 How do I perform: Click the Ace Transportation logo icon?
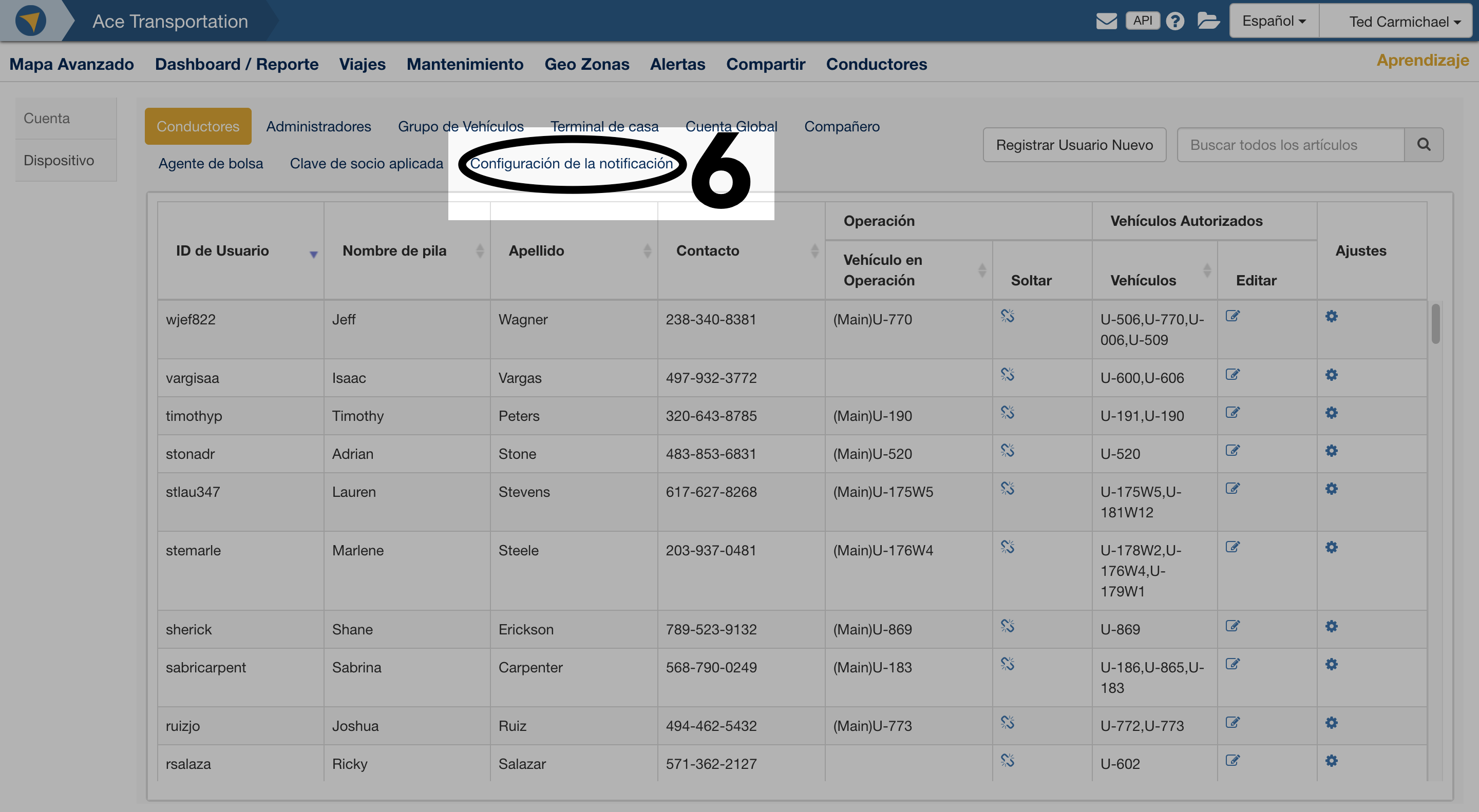tap(30, 21)
